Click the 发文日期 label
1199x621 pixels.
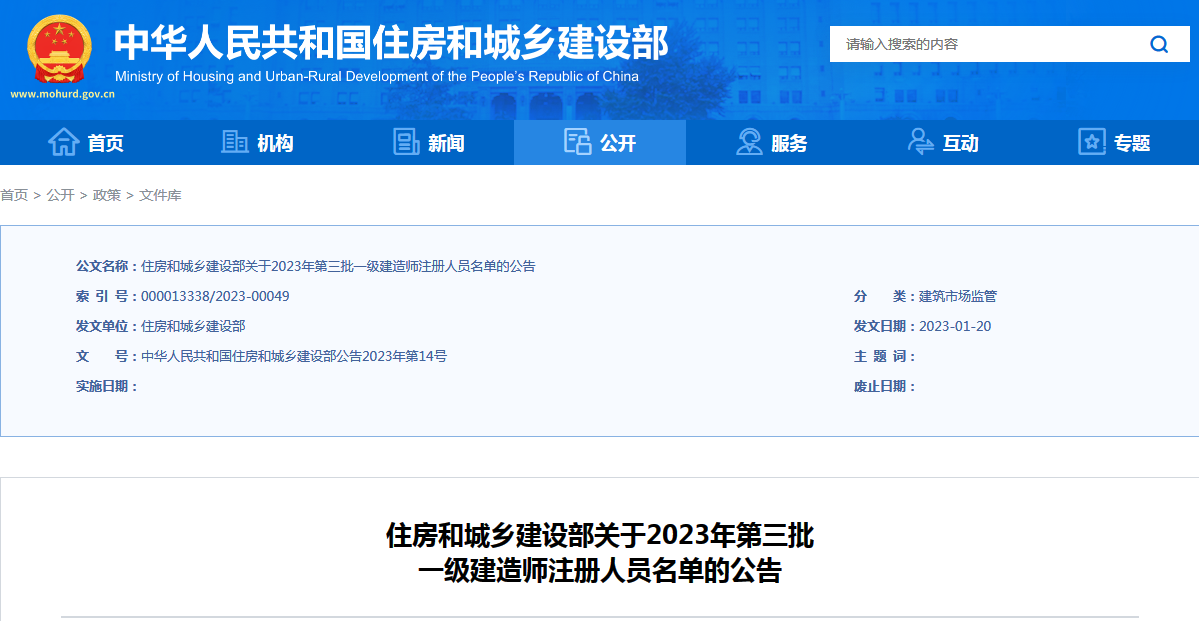pos(885,327)
